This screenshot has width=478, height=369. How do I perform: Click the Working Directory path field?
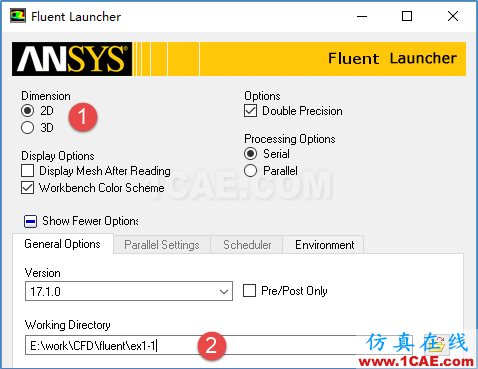[x=218, y=345]
